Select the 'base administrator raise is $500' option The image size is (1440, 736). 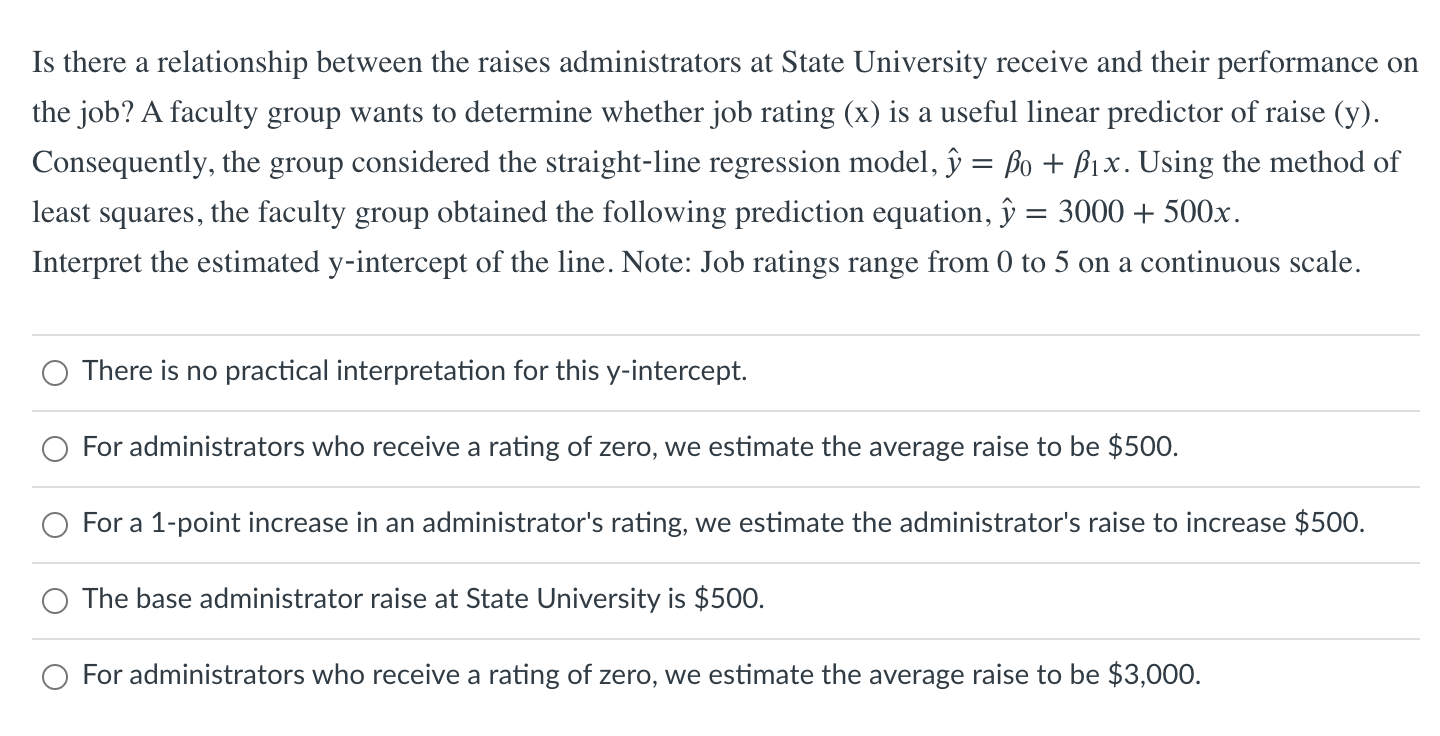click(55, 601)
